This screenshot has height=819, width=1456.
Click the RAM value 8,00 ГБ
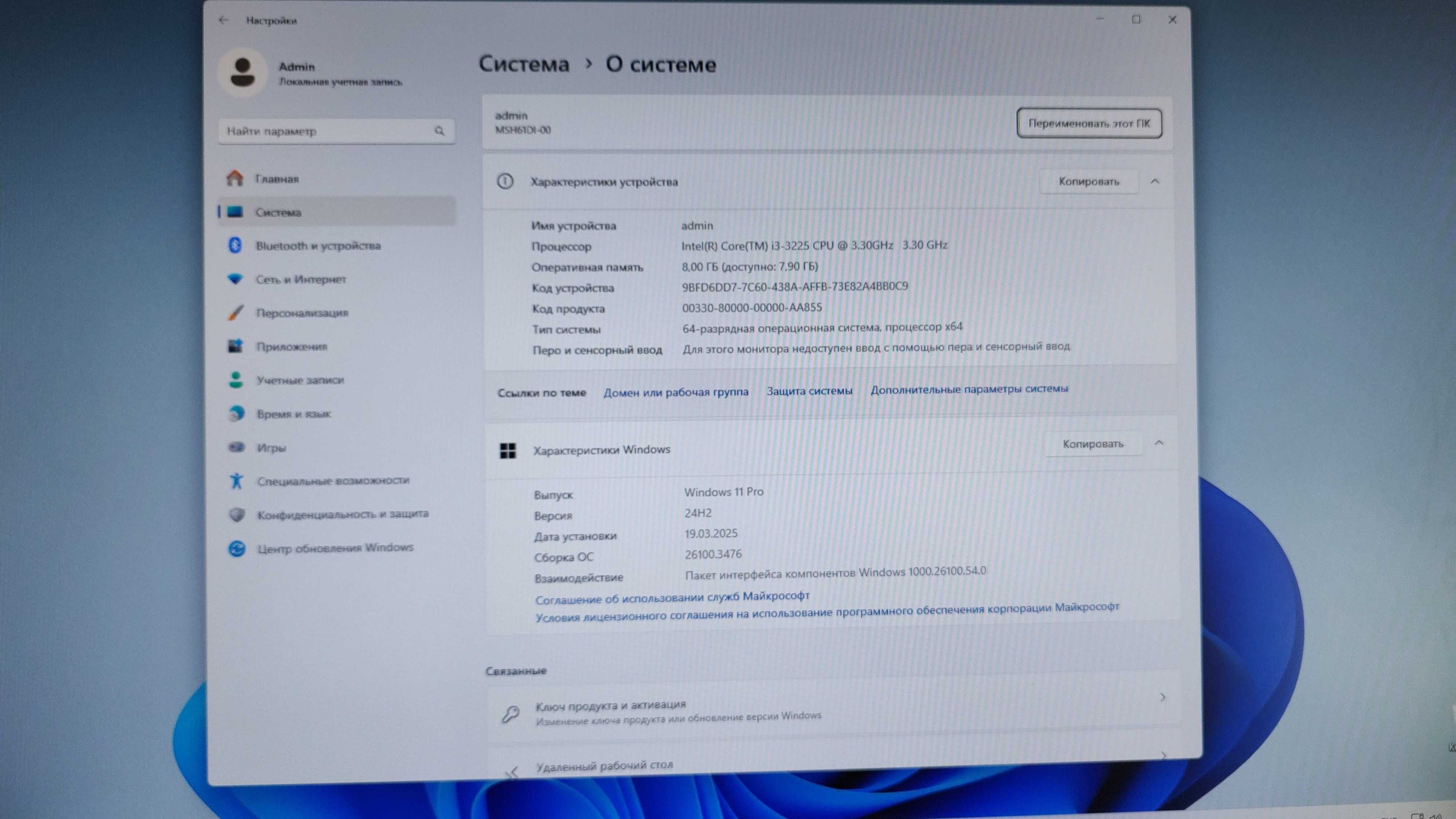pyautogui.click(x=749, y=266)
